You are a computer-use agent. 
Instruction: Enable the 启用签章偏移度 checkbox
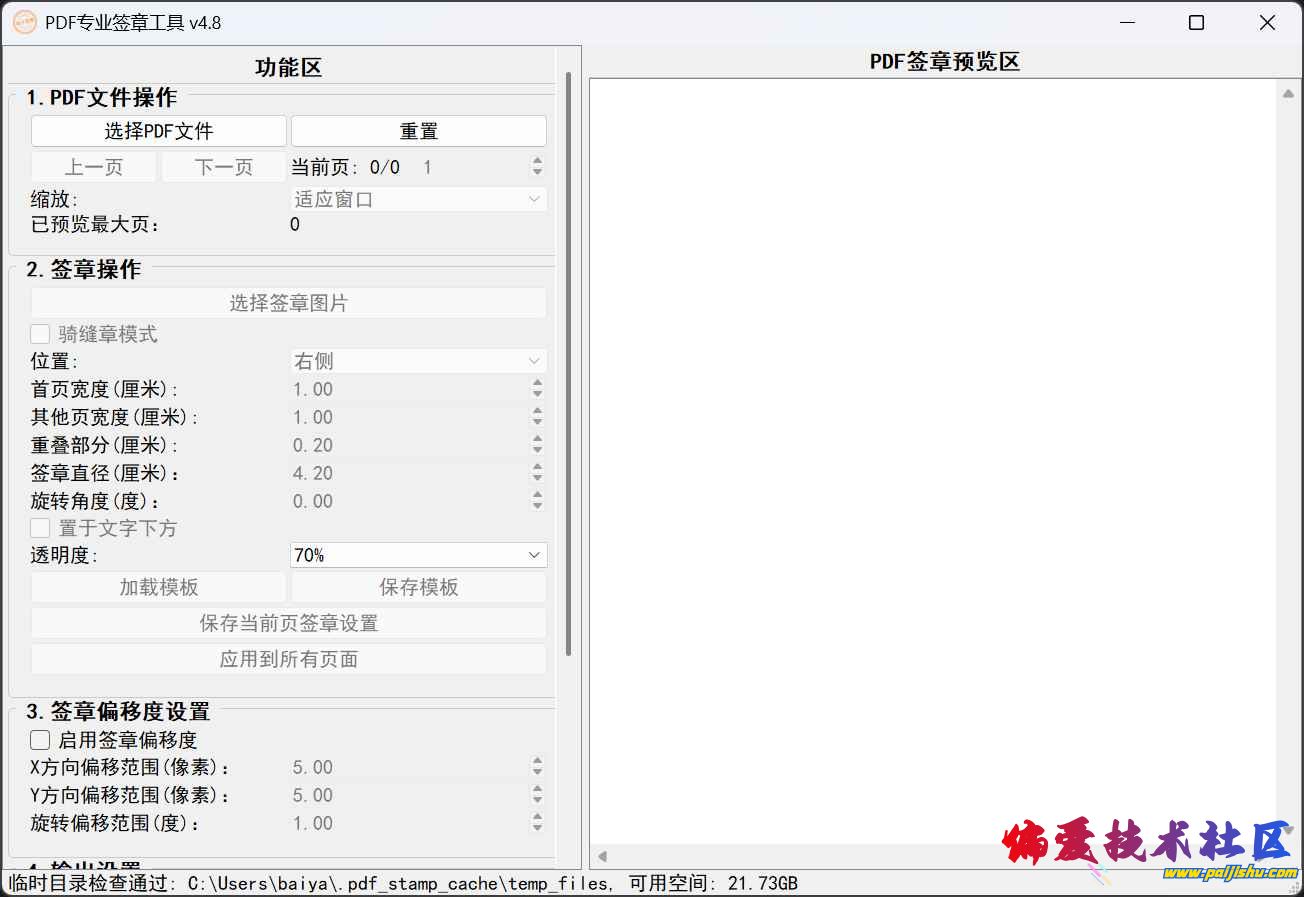40,740
